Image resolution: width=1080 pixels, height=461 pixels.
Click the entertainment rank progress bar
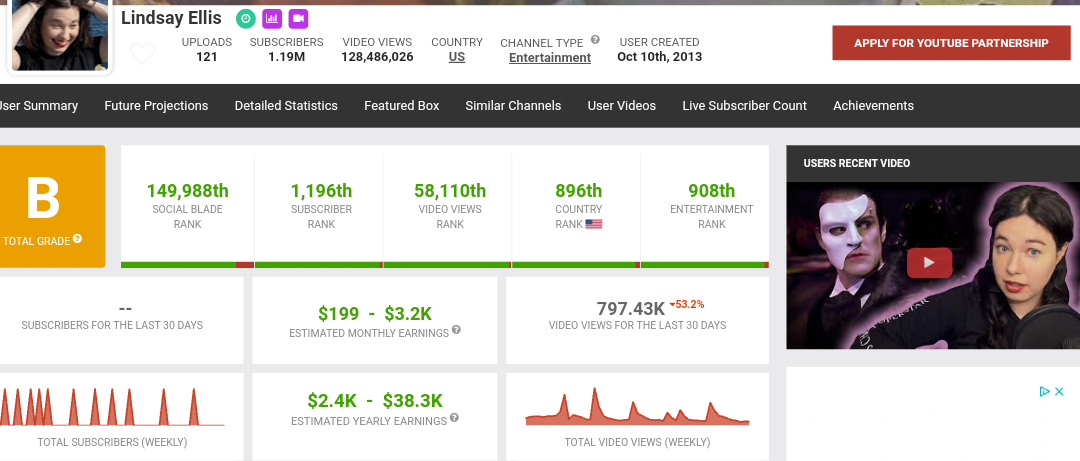(x=705, y=265)
